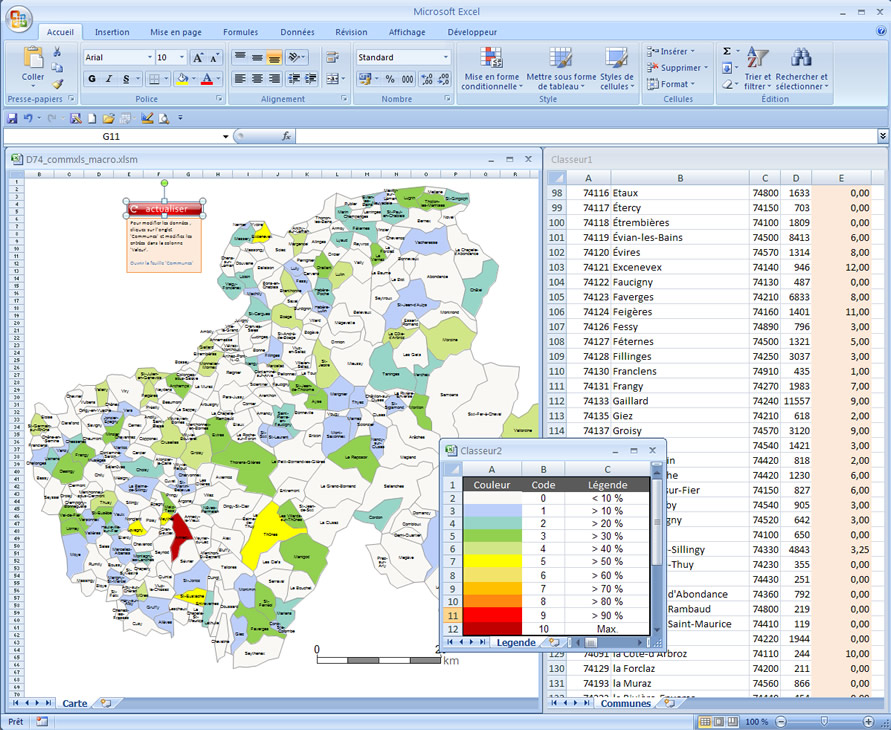Click the insert function fx icon
The image size is (891, 730).
coord(286,136)
